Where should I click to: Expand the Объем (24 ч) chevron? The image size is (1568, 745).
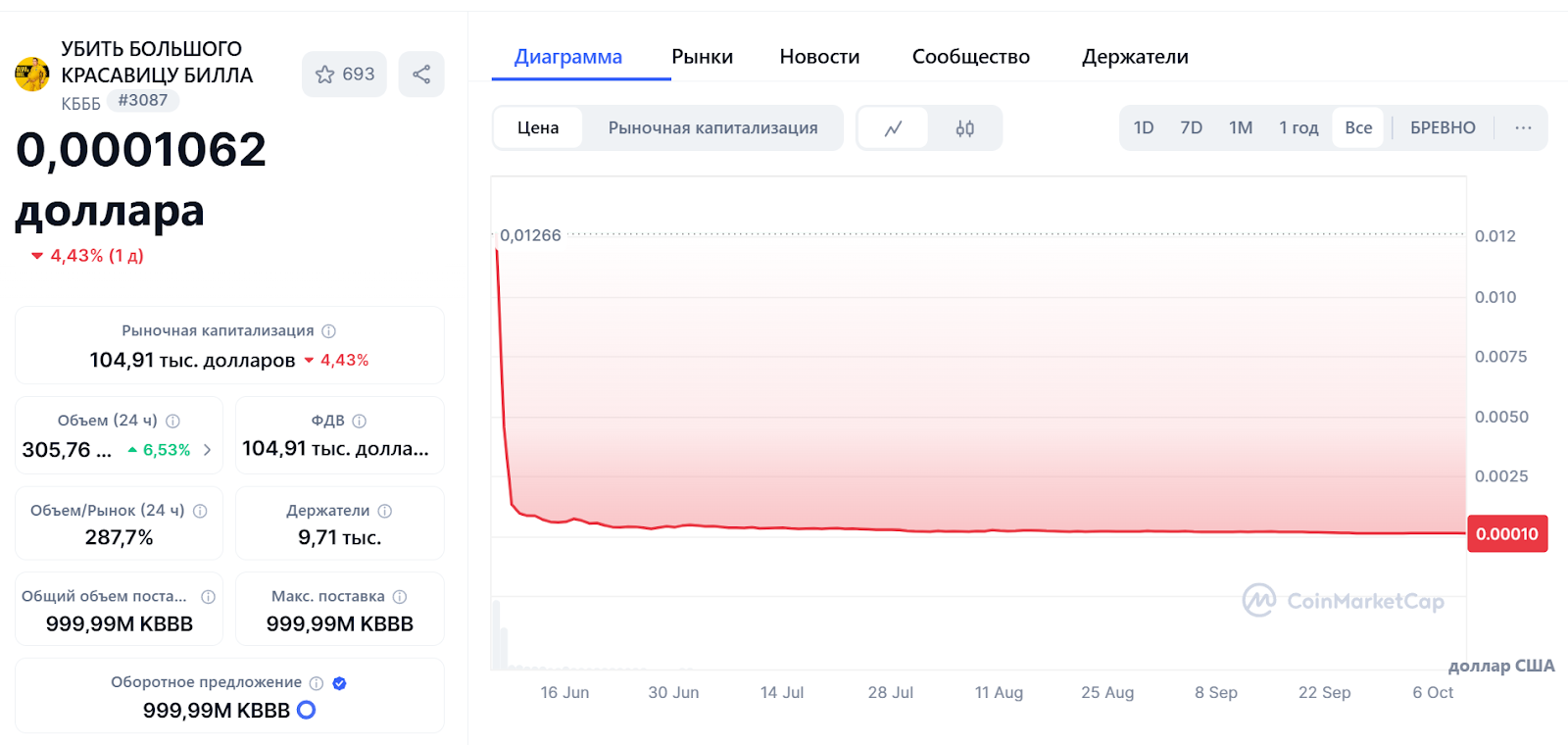coord(207,450)
